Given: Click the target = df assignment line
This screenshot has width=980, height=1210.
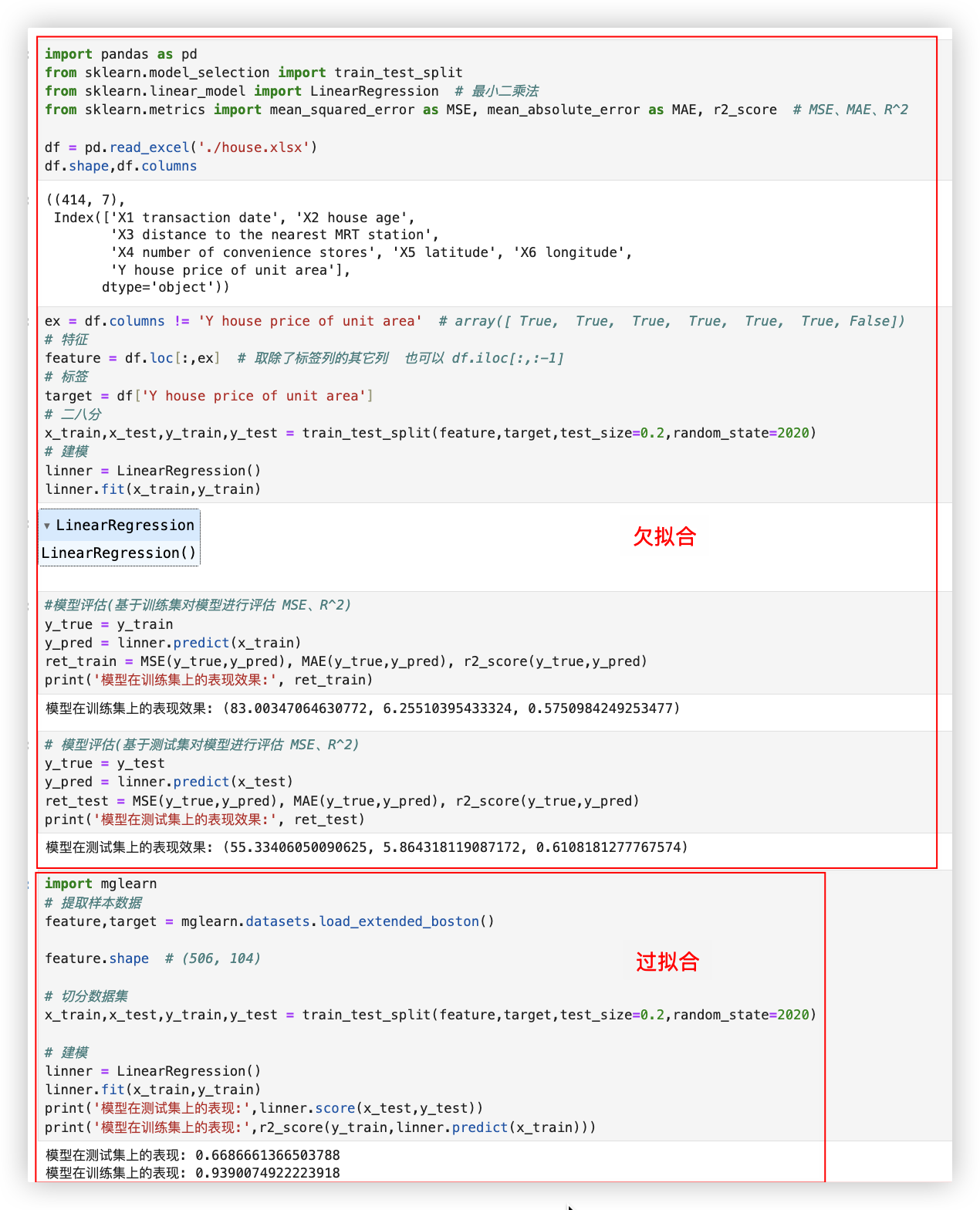Looking at the screenshot, I should pos(208,396).
